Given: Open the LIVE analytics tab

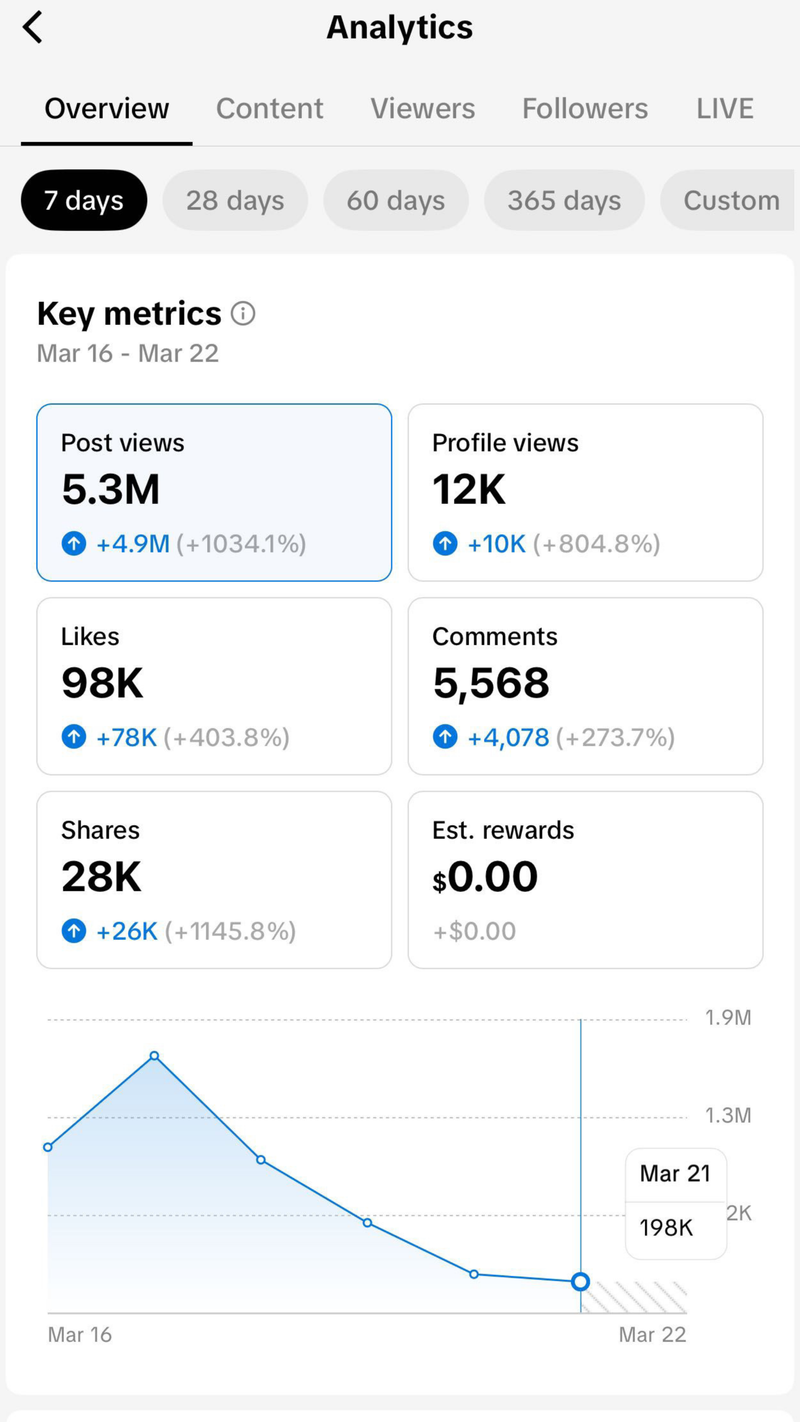Looking at the screenshot, I should coord(724,108).
